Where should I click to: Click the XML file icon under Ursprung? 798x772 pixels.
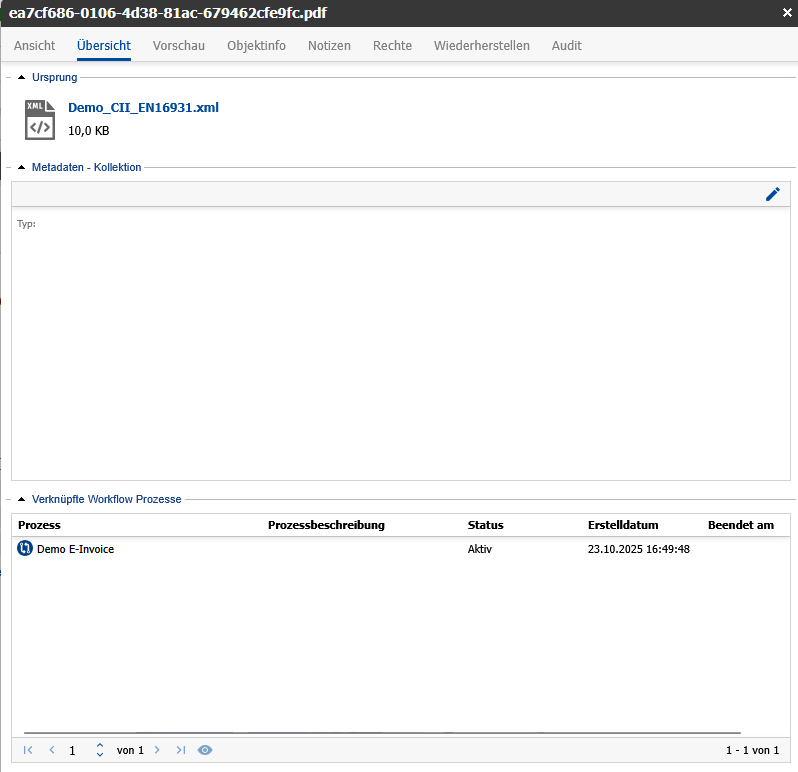[40, 119]
